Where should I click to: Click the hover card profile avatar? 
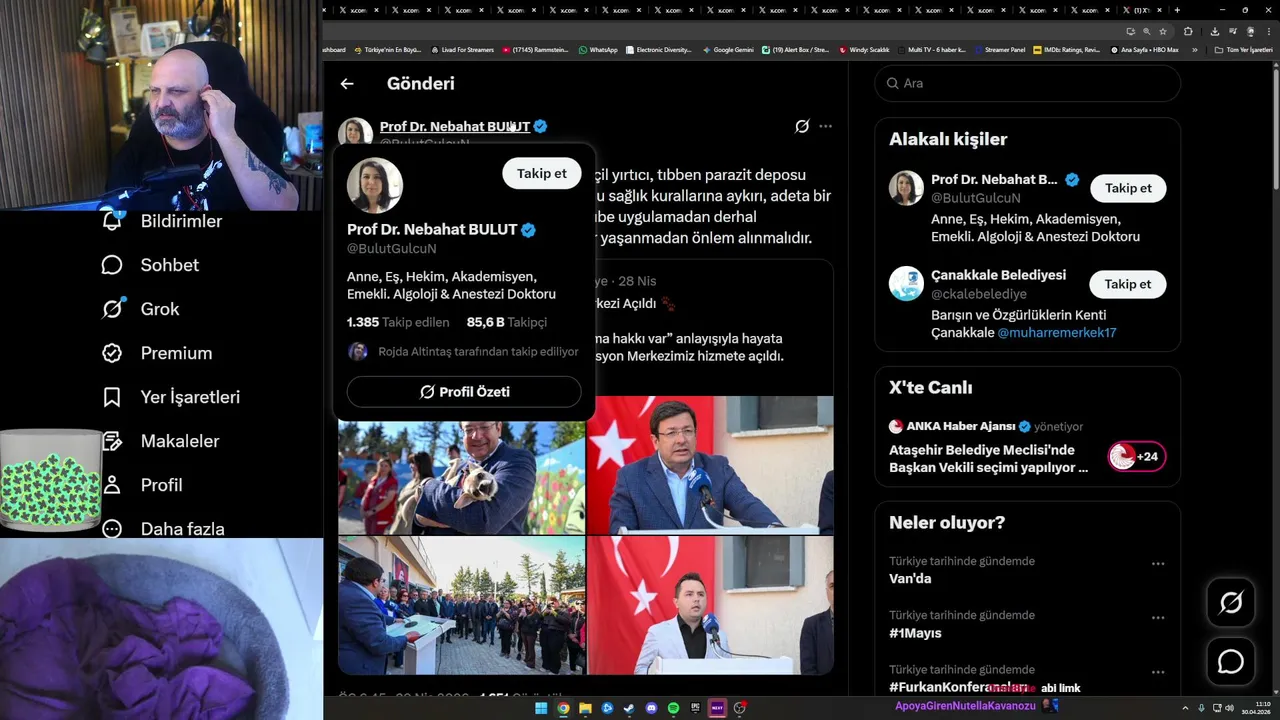tap(375, 185)
